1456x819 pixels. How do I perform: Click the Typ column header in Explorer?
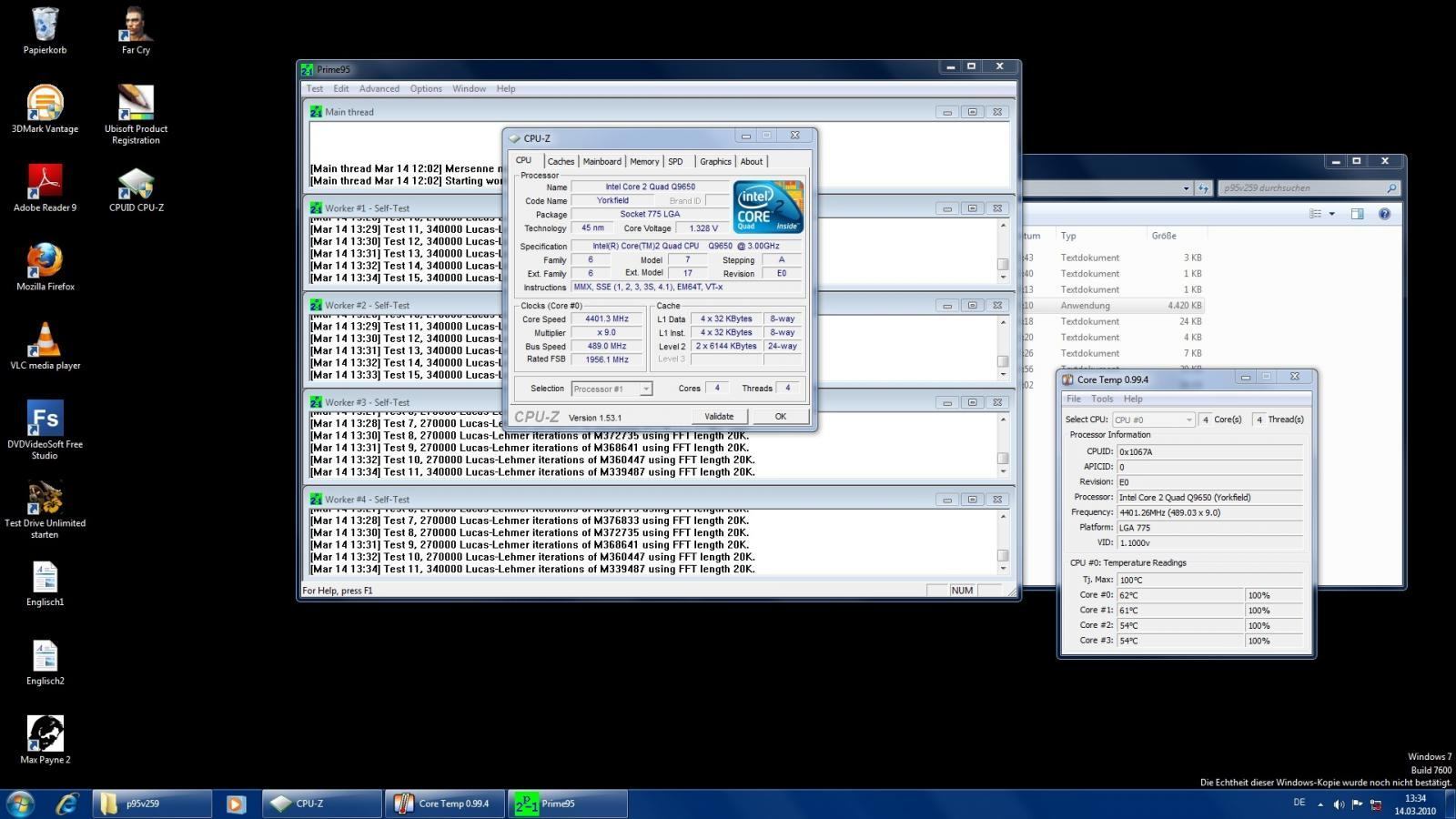1068,236
